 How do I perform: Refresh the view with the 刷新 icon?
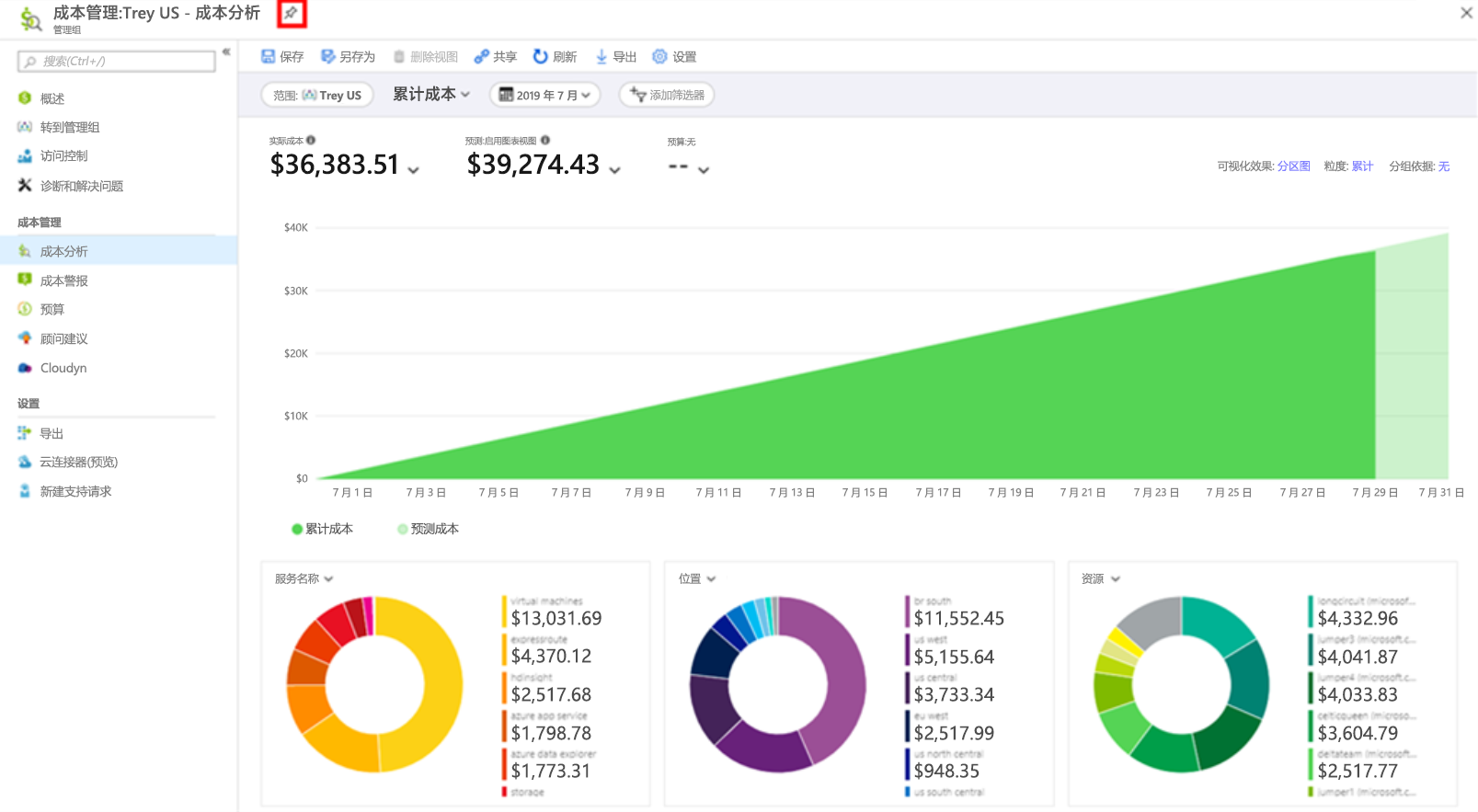[541, 56]
